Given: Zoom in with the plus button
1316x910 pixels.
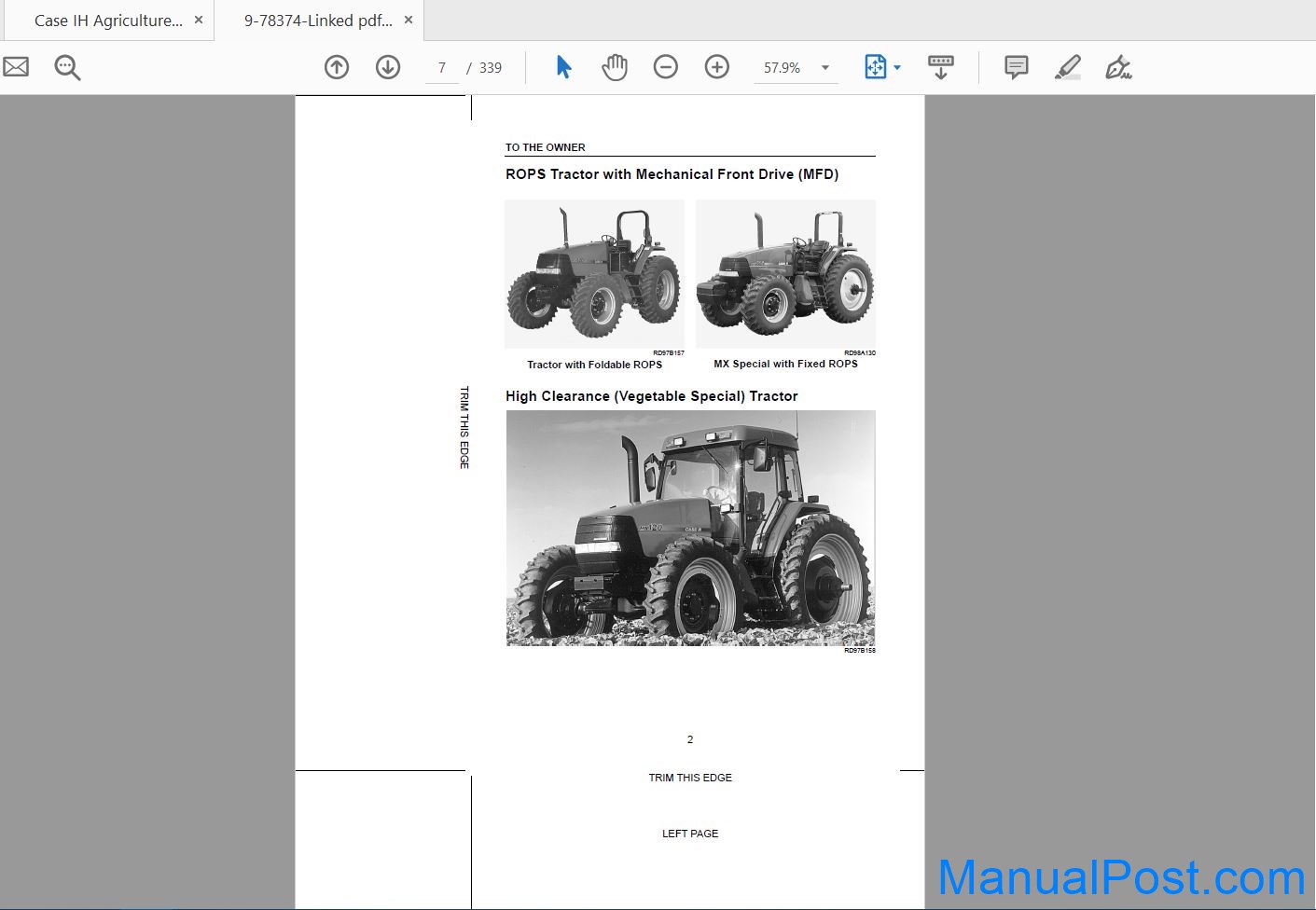Looking at the screenshot, I should coord(717,67).
